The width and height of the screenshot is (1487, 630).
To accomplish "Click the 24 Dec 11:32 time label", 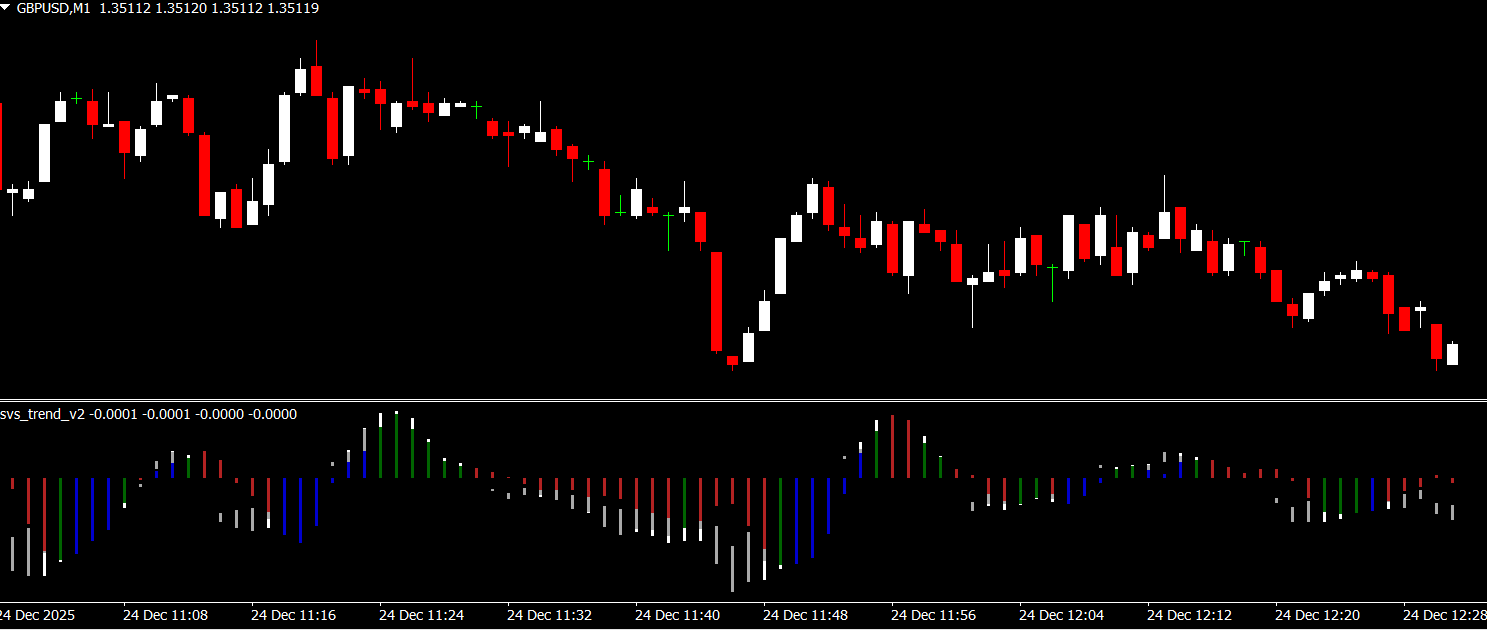I will tap(549, 615).
